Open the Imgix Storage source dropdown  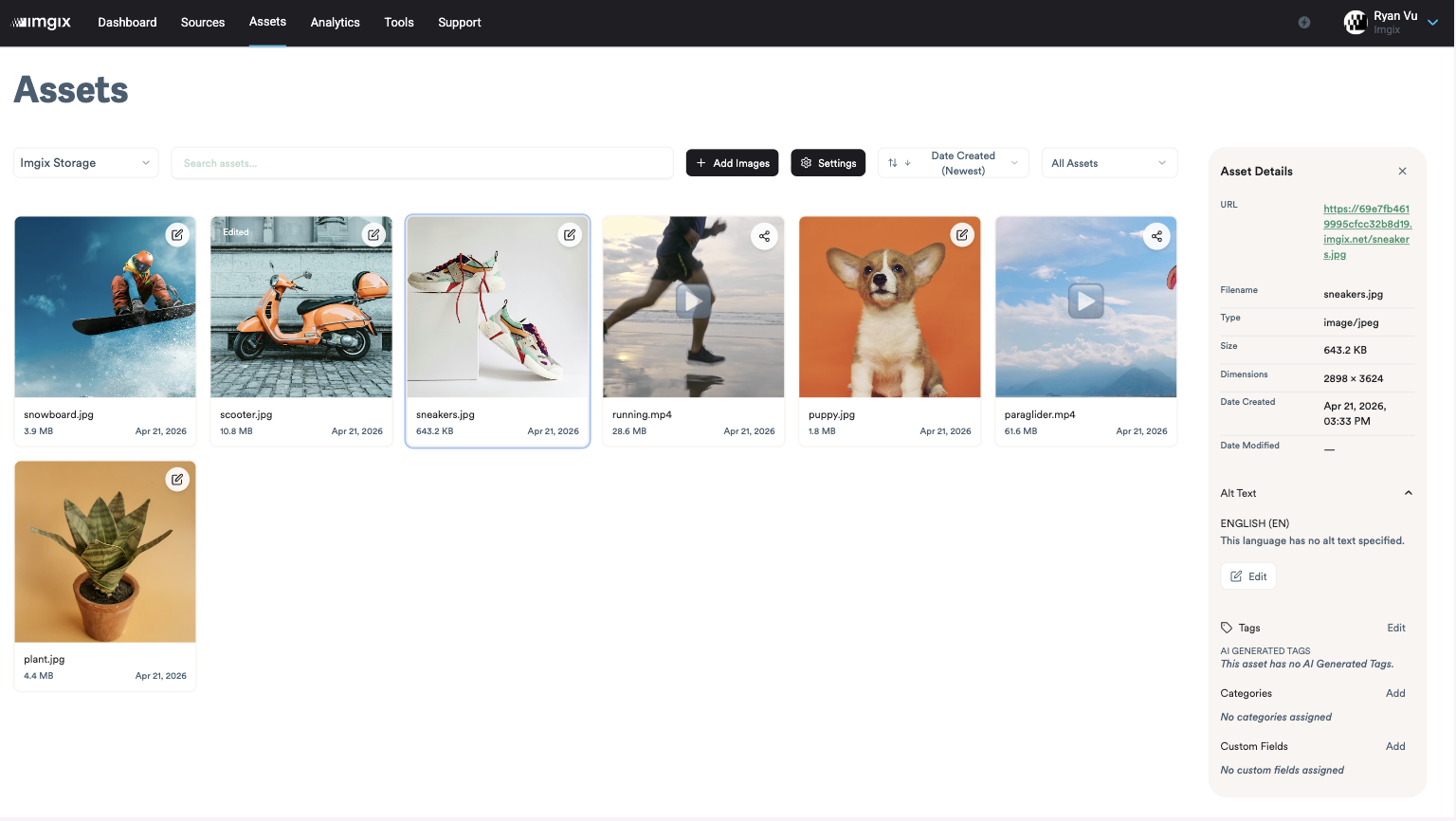point(85,162)
